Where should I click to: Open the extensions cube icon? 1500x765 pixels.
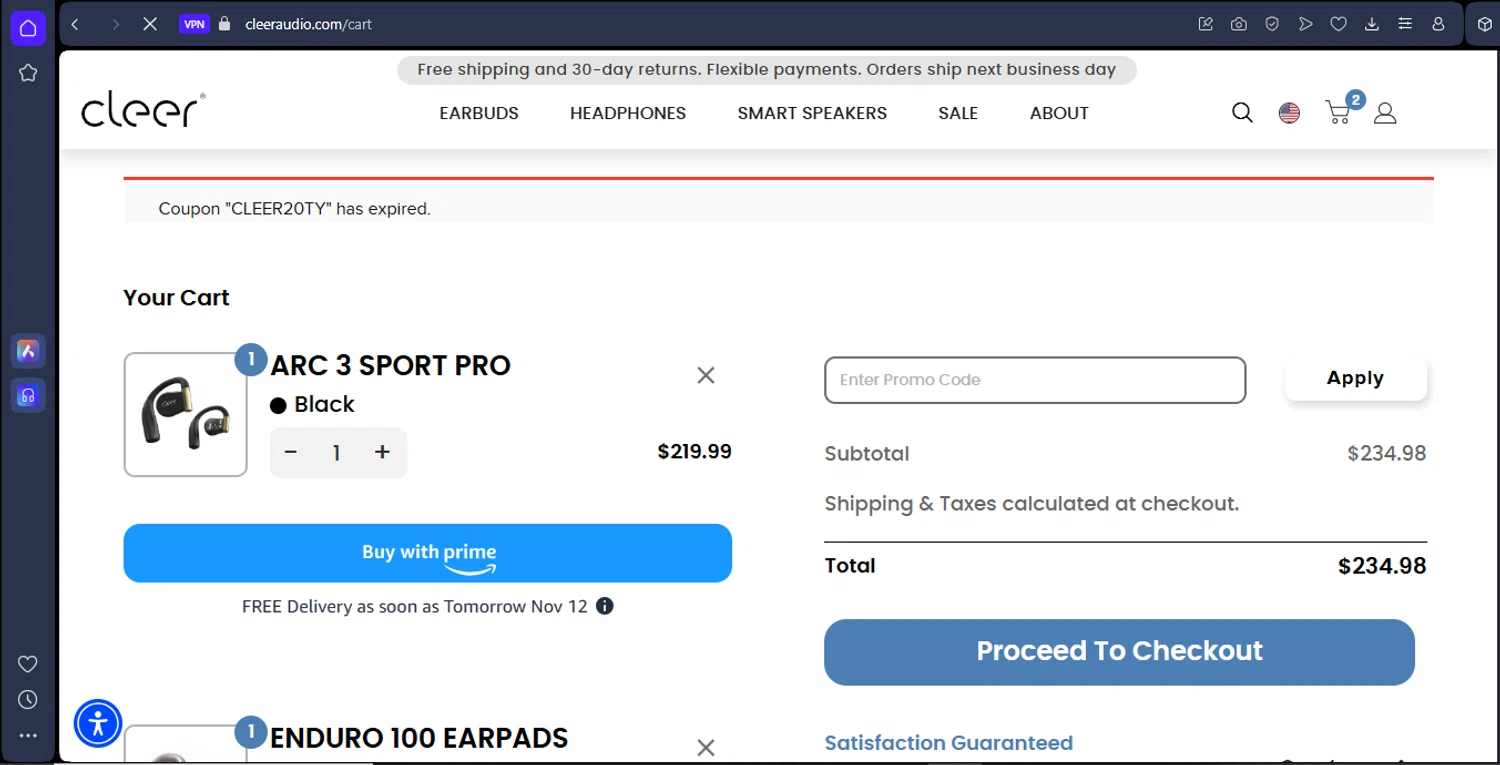point(1485,24)
